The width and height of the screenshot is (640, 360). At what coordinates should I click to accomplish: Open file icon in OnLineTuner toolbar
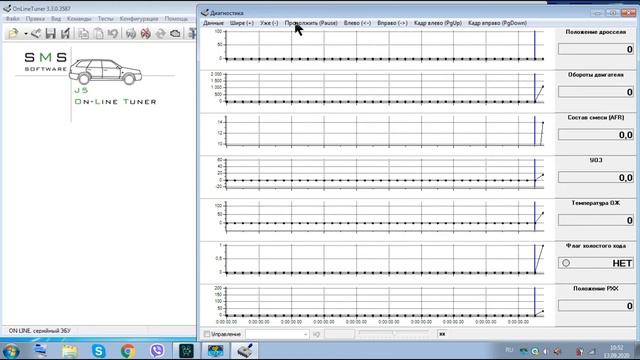[13, 33]
